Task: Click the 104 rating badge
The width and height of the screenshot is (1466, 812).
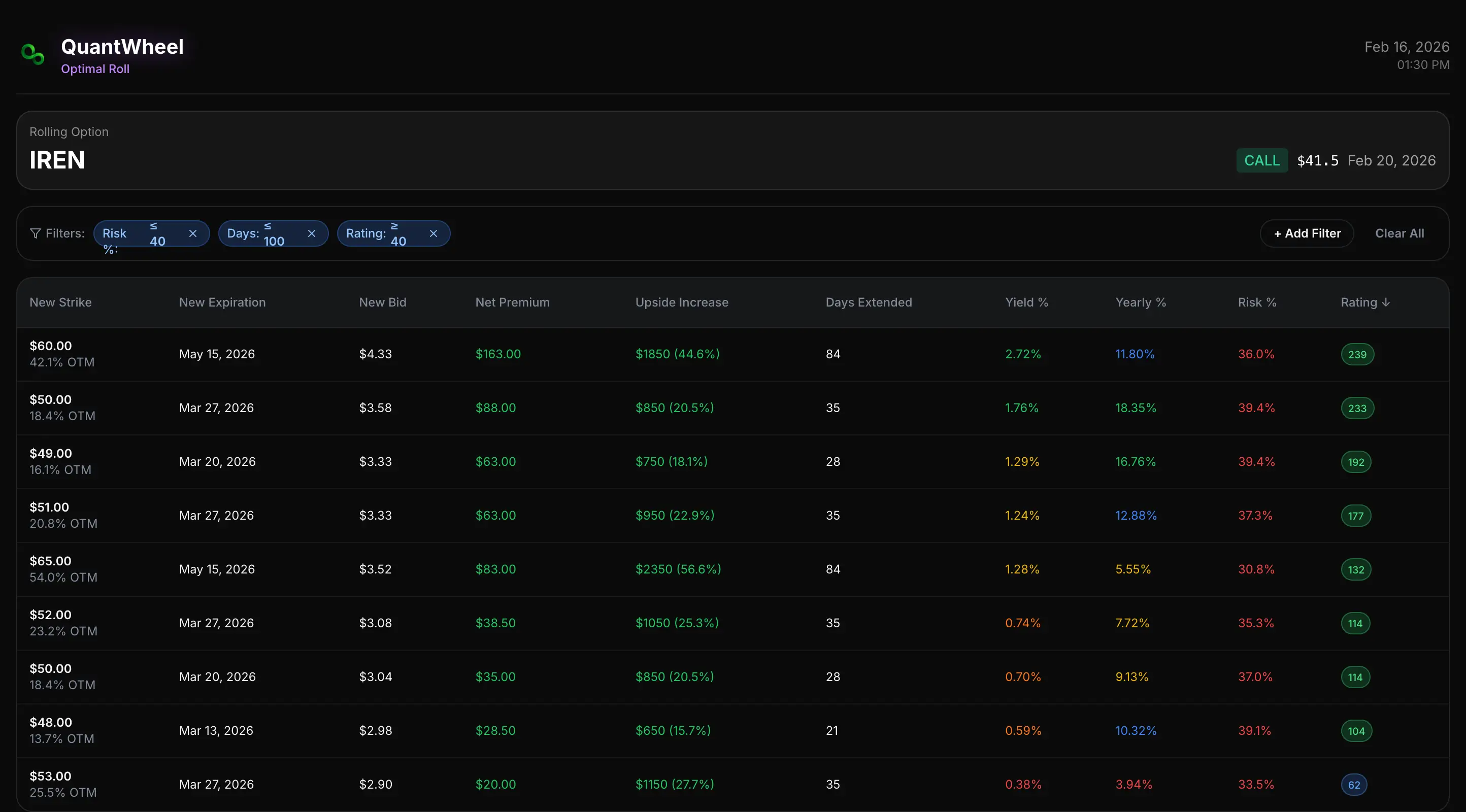Action: [x=1356, y=731]
